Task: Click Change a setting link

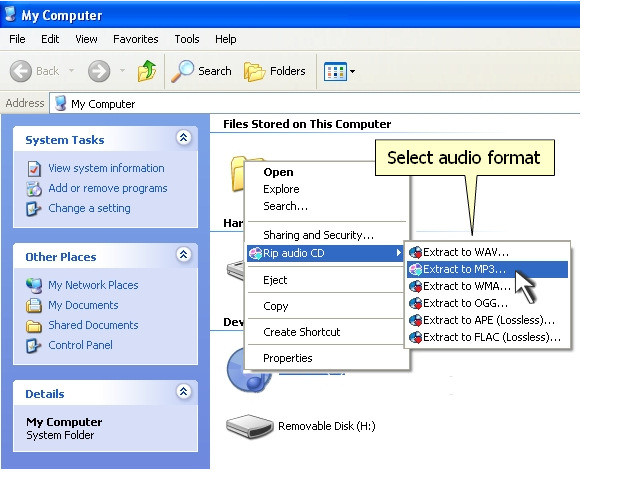Action: [89, 208]
